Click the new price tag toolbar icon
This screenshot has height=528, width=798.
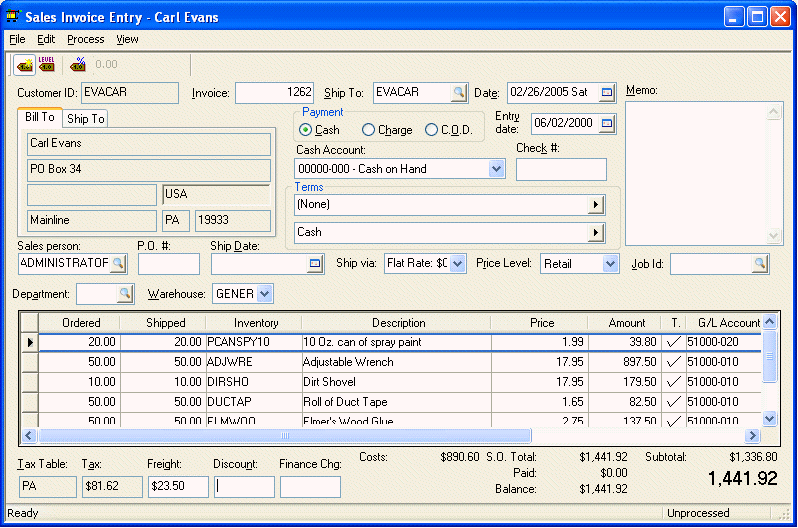24,65
